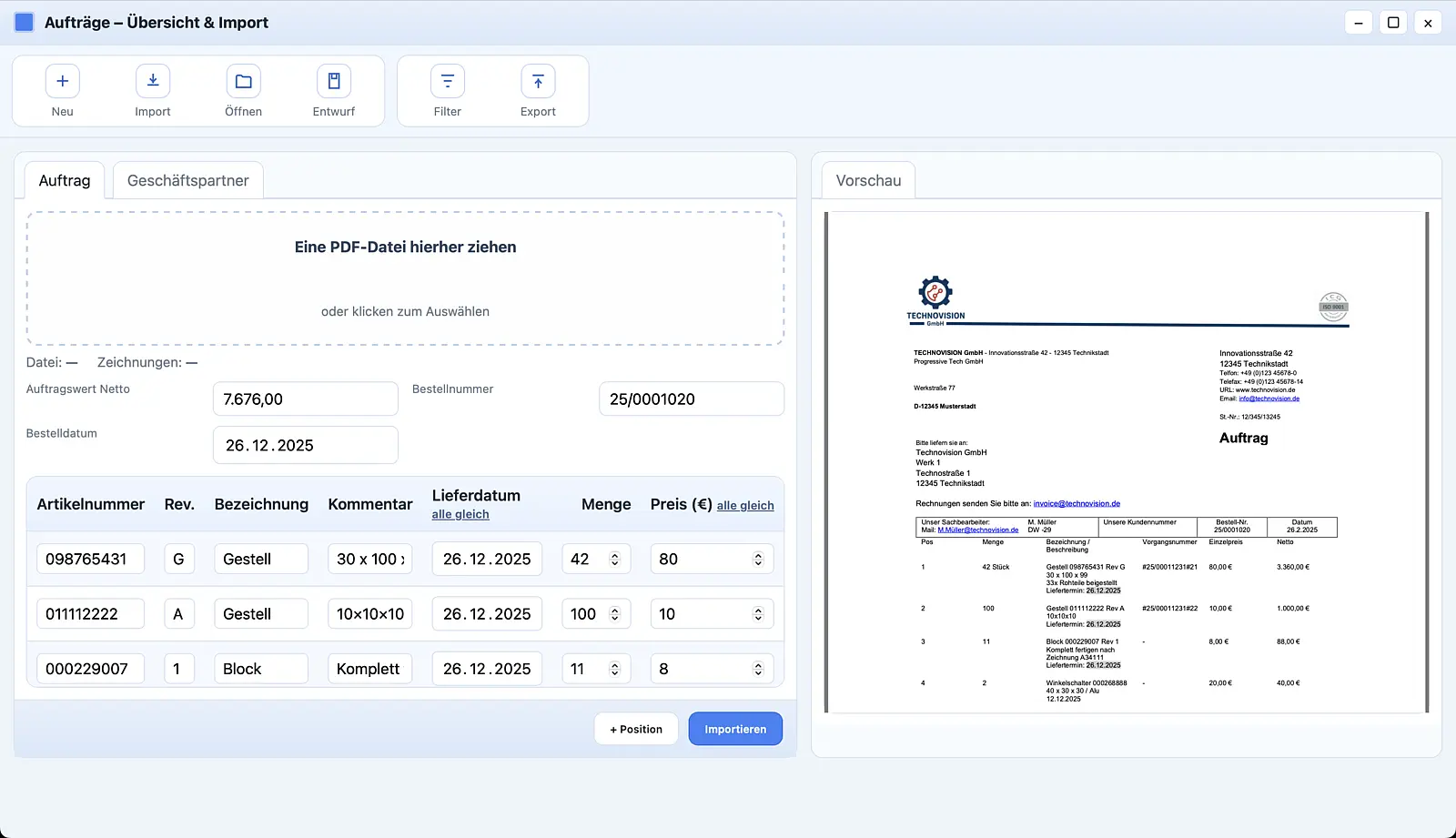Viewport: 1456px width, 838px height.
Task: Click the Entwurf draft icon
Action: pyautogui.click(x=334, y=82)
